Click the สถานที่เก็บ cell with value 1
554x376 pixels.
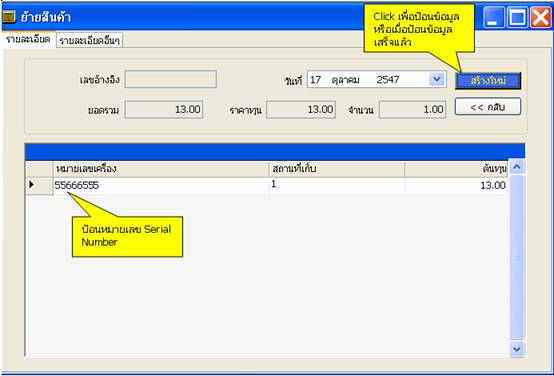[x=336, y=186]
